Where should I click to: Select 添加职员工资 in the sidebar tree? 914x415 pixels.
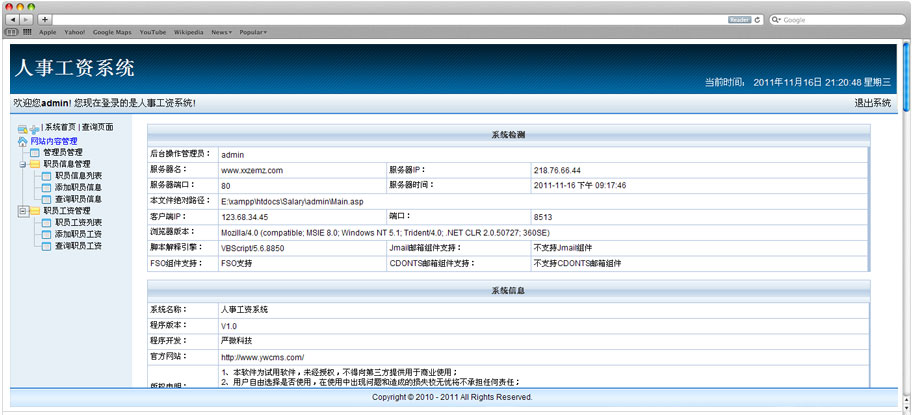78,234
